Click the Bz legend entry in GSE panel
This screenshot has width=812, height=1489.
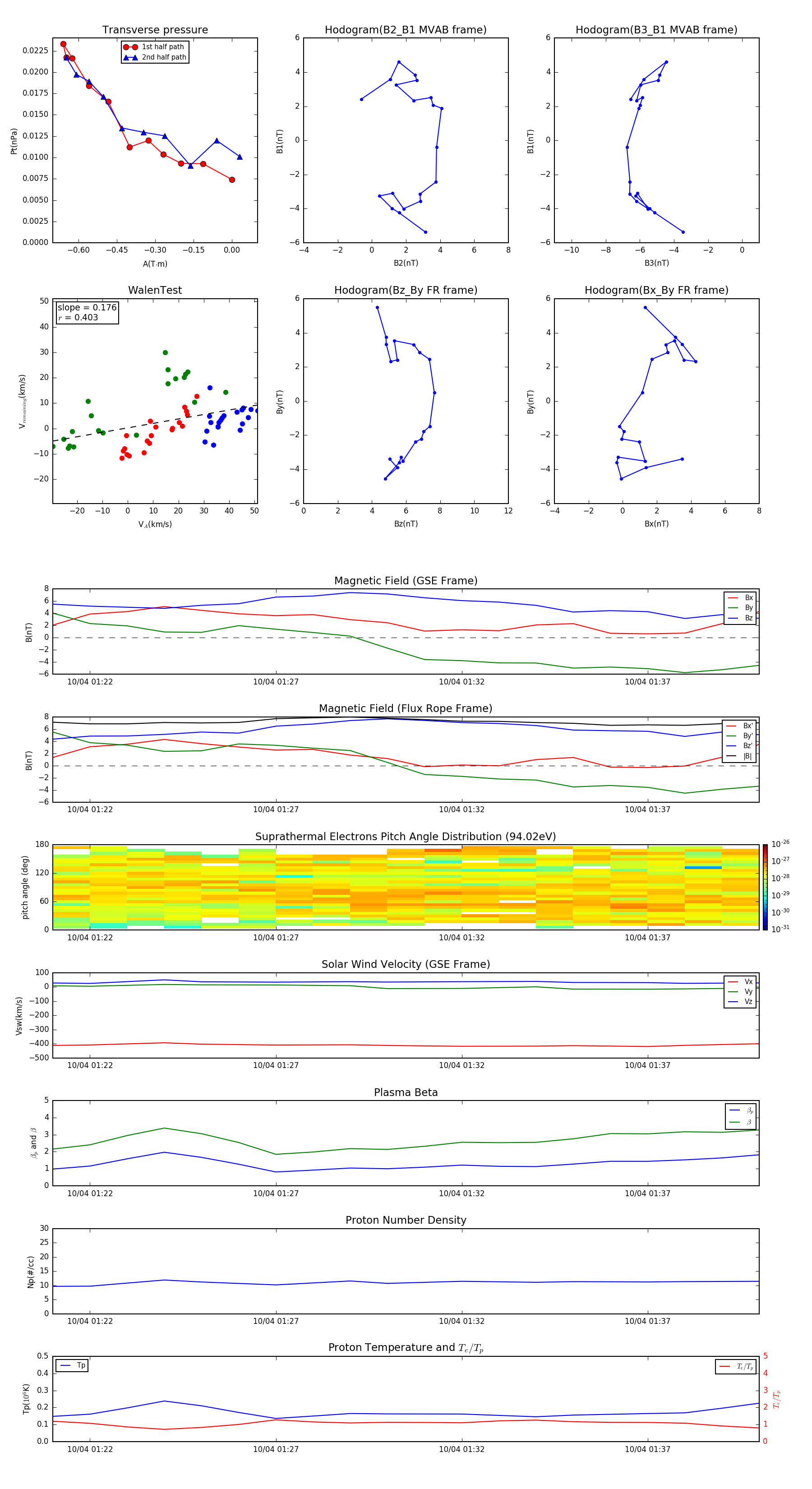[x=740, y=618]
